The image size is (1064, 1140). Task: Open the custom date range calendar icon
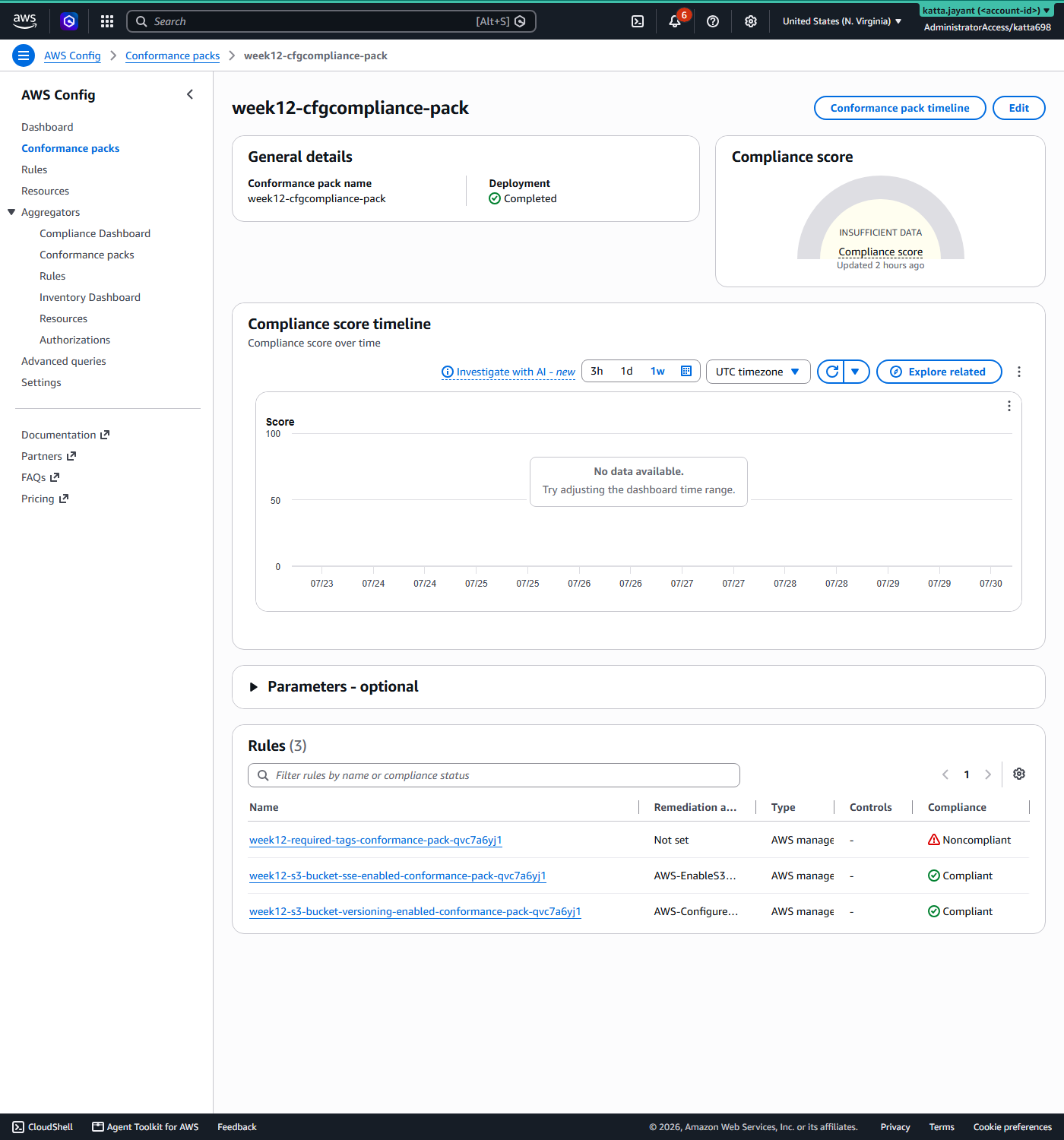tap(686, 371)
